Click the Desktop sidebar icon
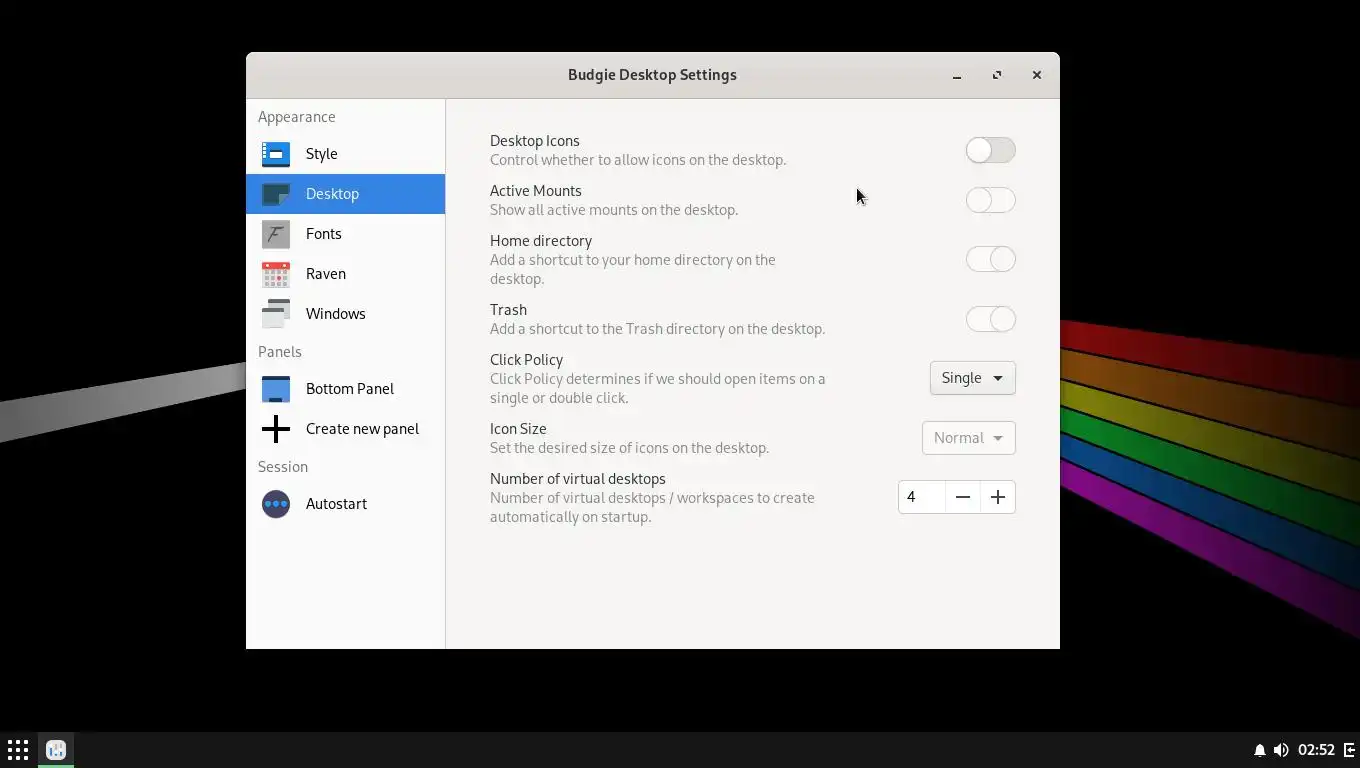 (275, 194)
